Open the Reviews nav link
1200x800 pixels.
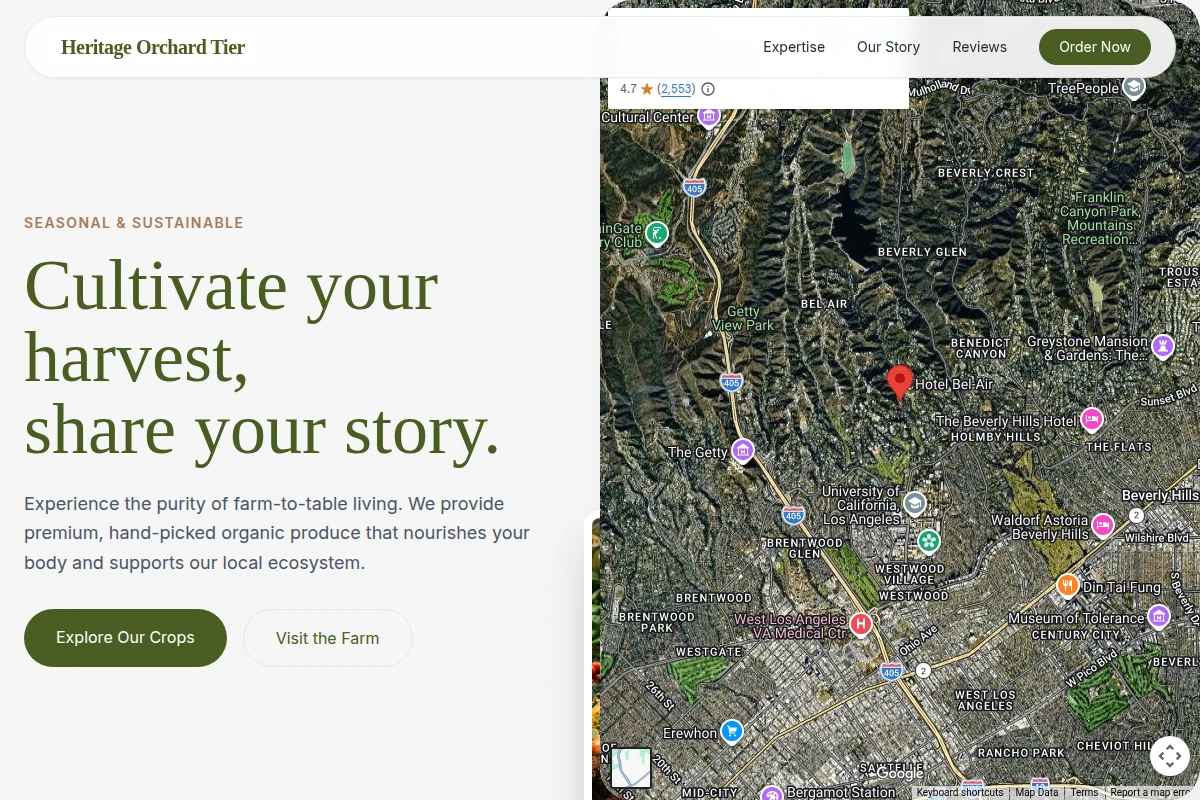(979, 47)
